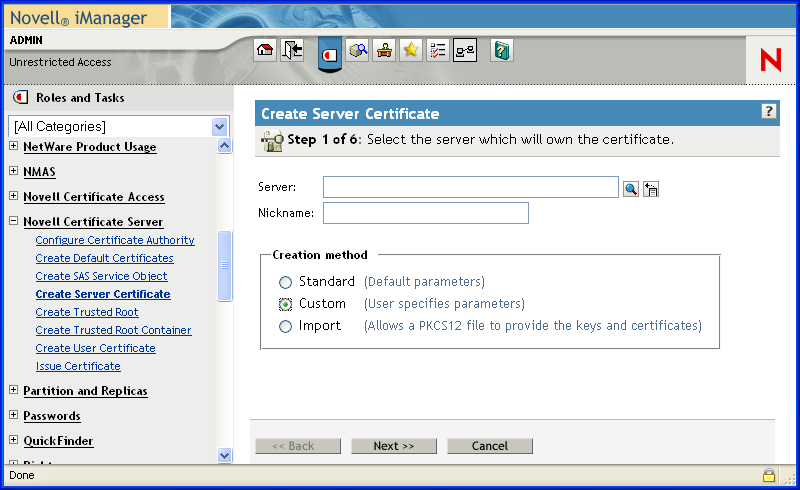
Task: Click the Home toolbar icon
Action: coord(265,52)
